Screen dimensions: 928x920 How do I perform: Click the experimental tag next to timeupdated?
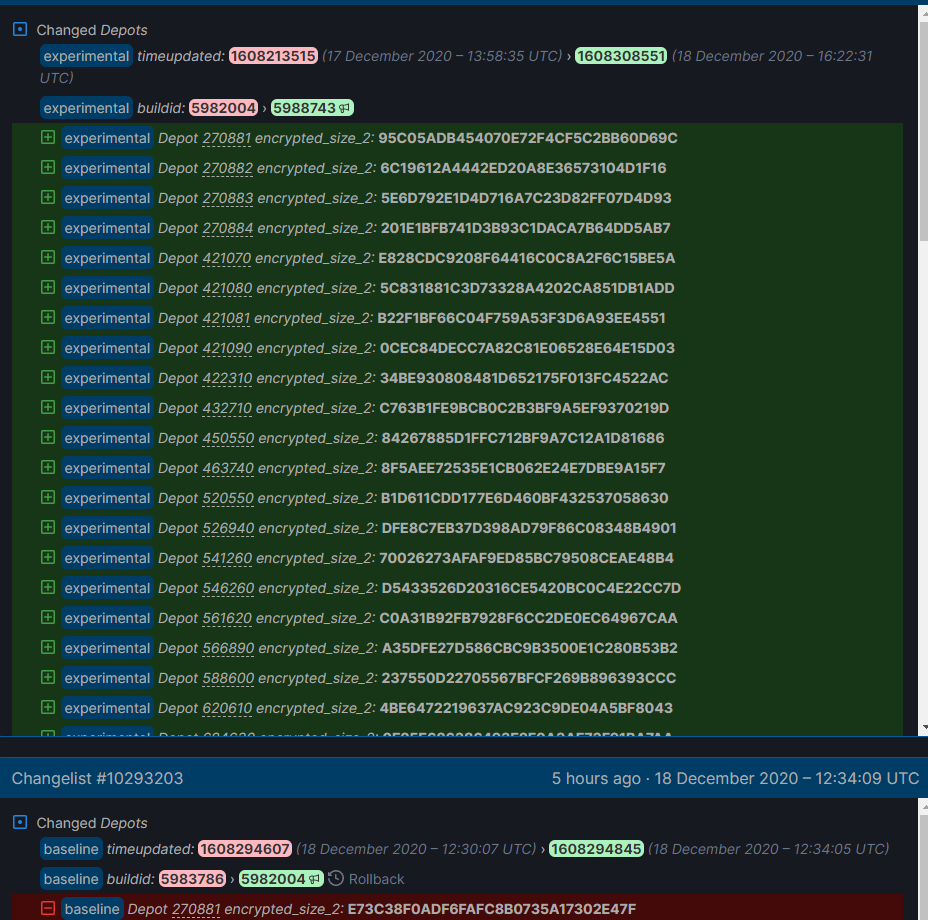(x=86, y=56)
